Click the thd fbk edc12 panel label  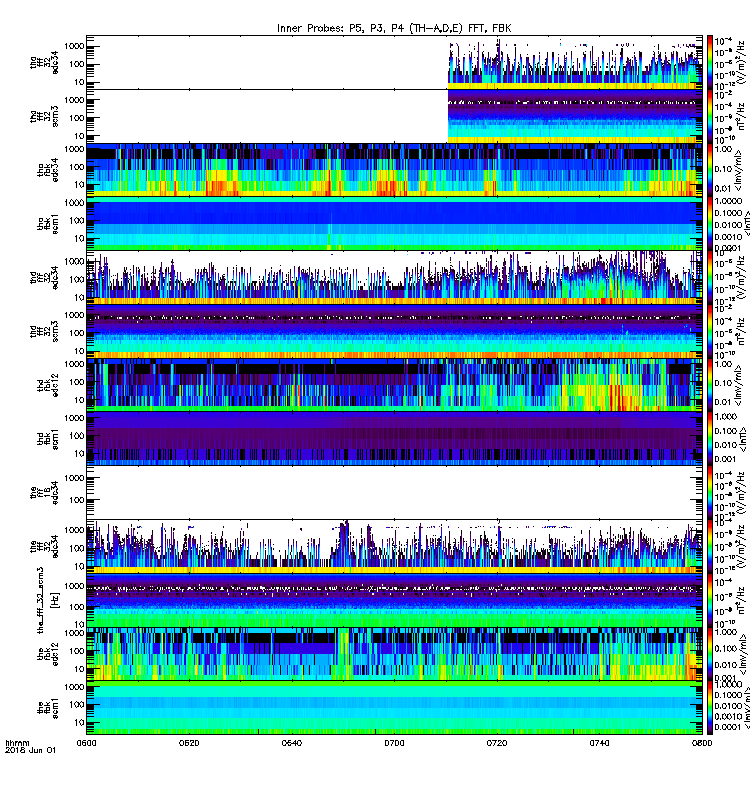coord(48,385)
